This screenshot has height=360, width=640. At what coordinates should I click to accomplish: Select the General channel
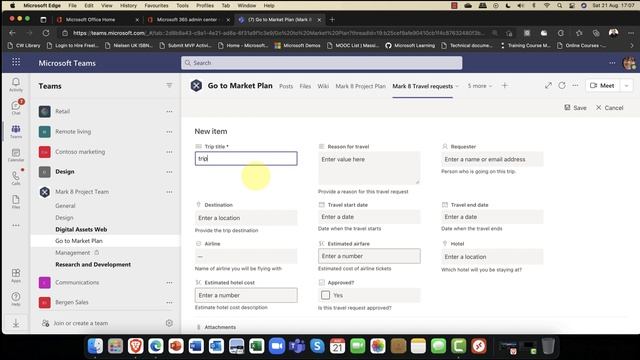coord(65,206)
